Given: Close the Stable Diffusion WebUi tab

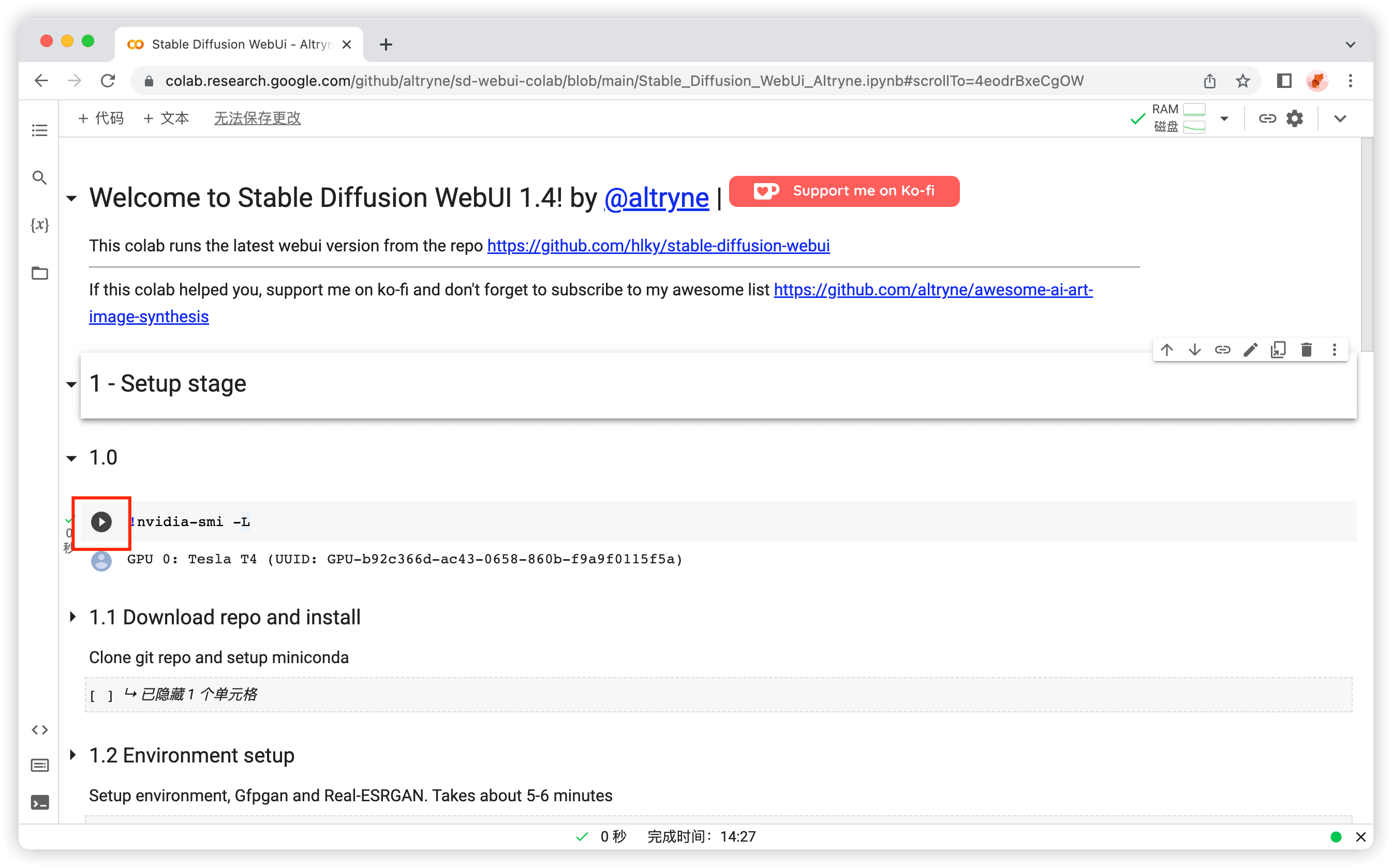Looking at the screenshot, I should tap(346, 44).
